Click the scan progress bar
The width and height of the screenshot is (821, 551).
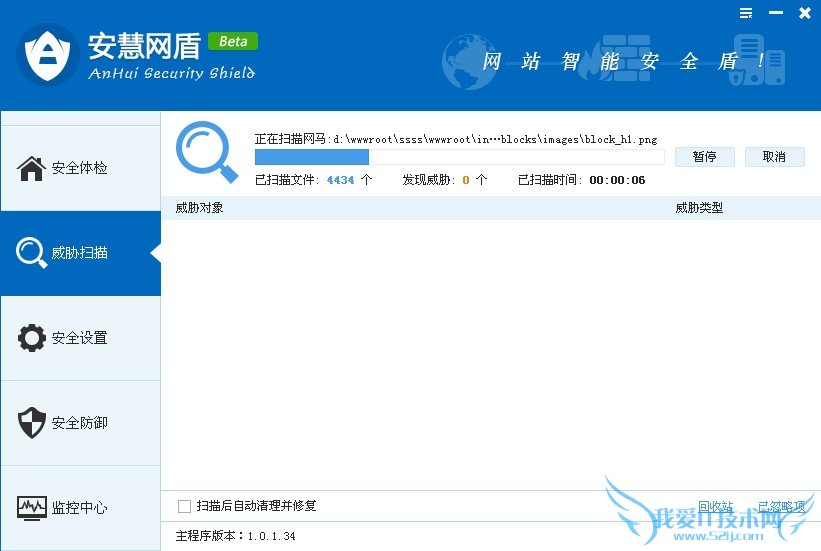coord(459,157)
